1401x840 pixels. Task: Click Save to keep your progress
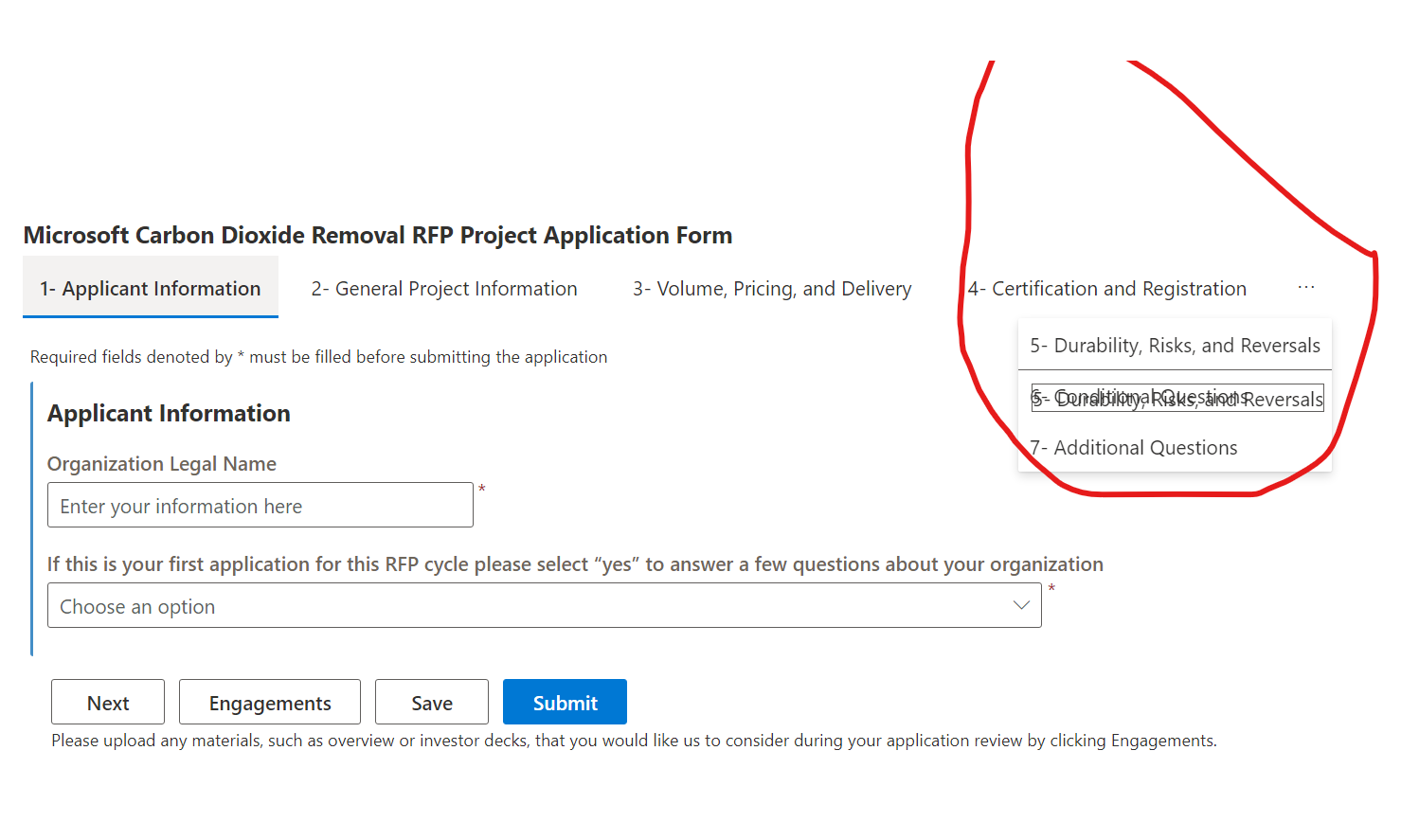point(431,702)
